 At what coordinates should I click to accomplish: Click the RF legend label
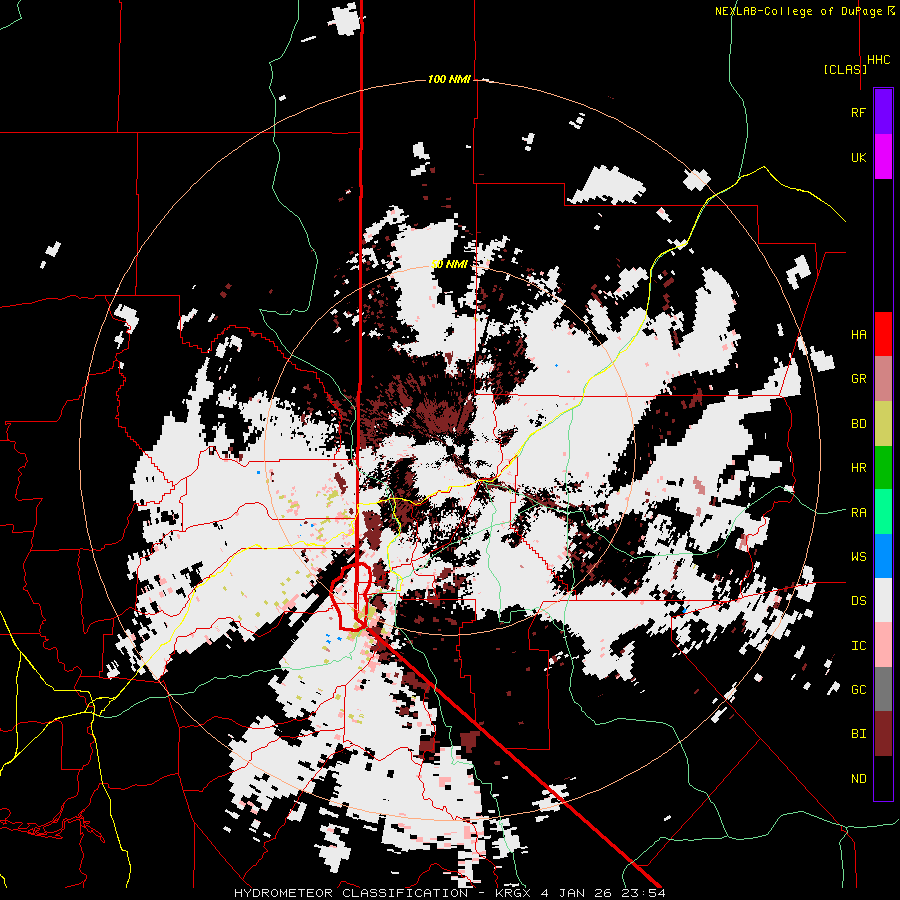click(x=858, y=112)
